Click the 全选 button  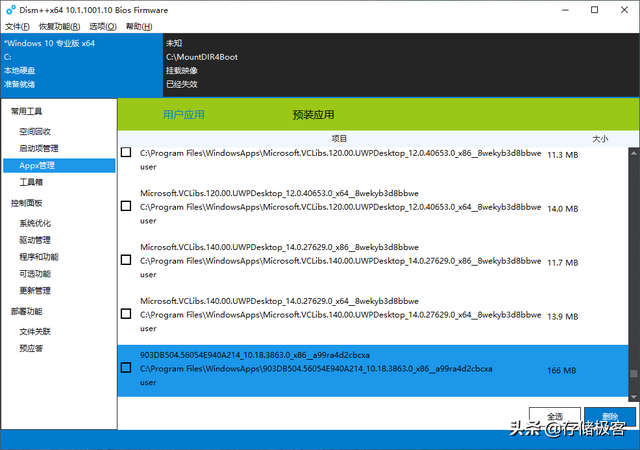pyautogui.click(x=555, y=417)
